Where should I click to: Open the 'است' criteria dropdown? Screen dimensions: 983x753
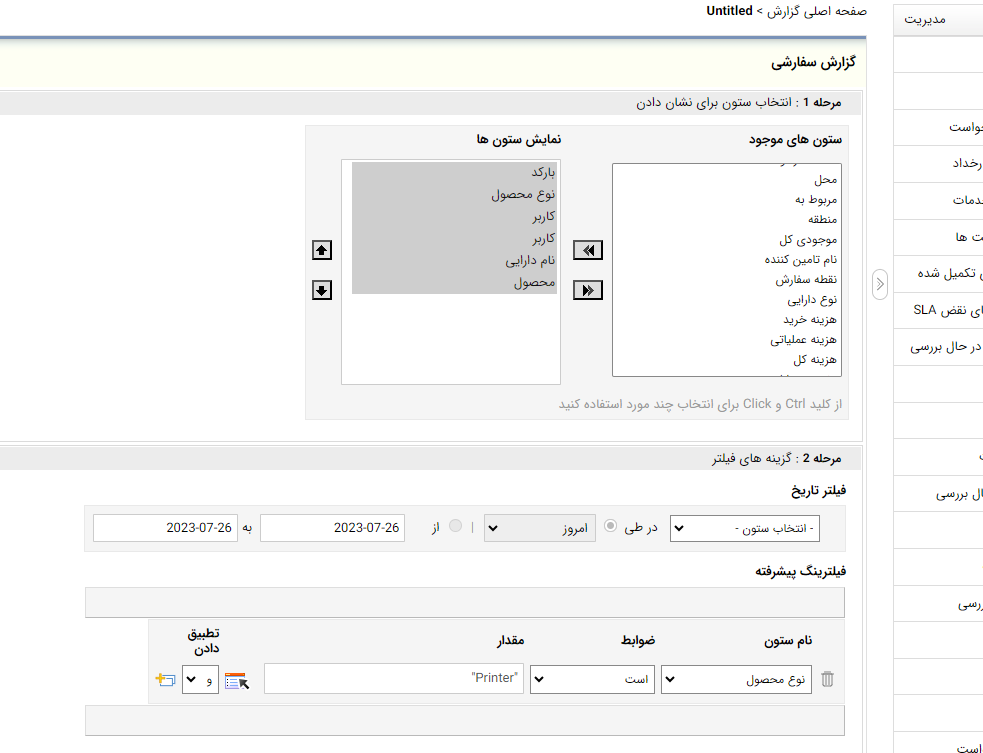coord(592,679)
